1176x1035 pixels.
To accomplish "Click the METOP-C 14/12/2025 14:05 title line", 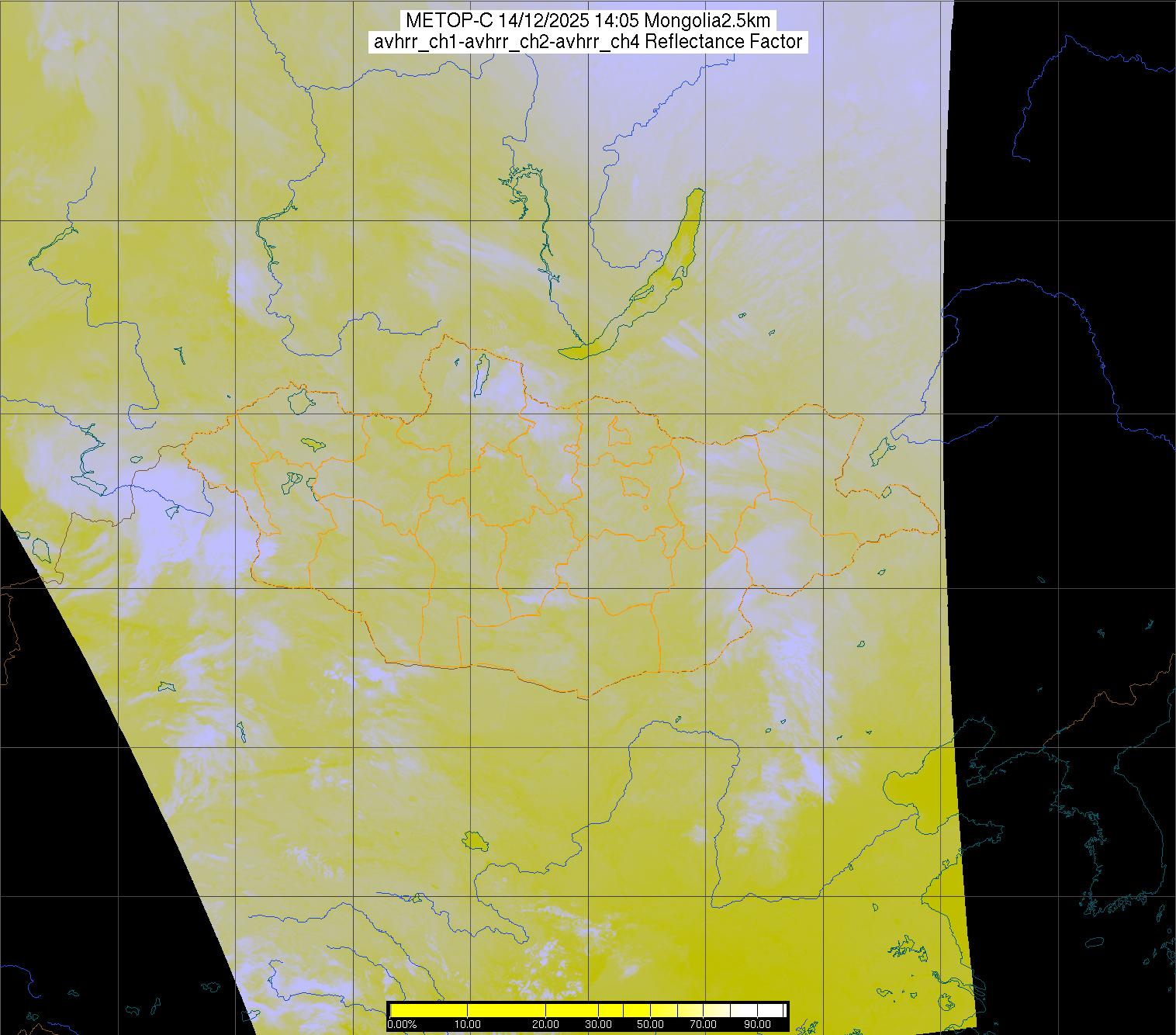I will (588, 21).
